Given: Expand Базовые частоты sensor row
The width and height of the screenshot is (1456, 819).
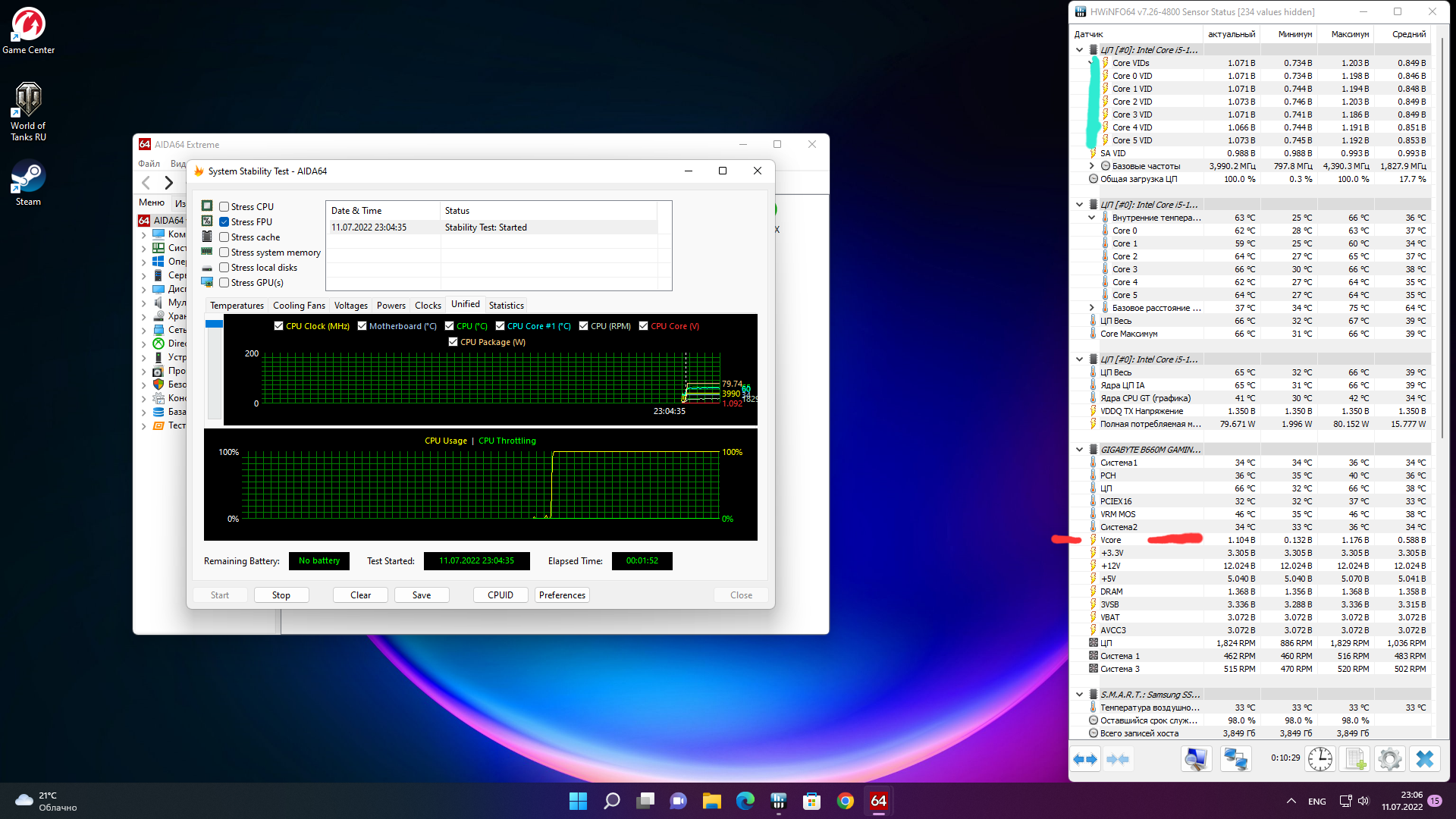Looking at the screenshot, I should (x=1092, y=166).
